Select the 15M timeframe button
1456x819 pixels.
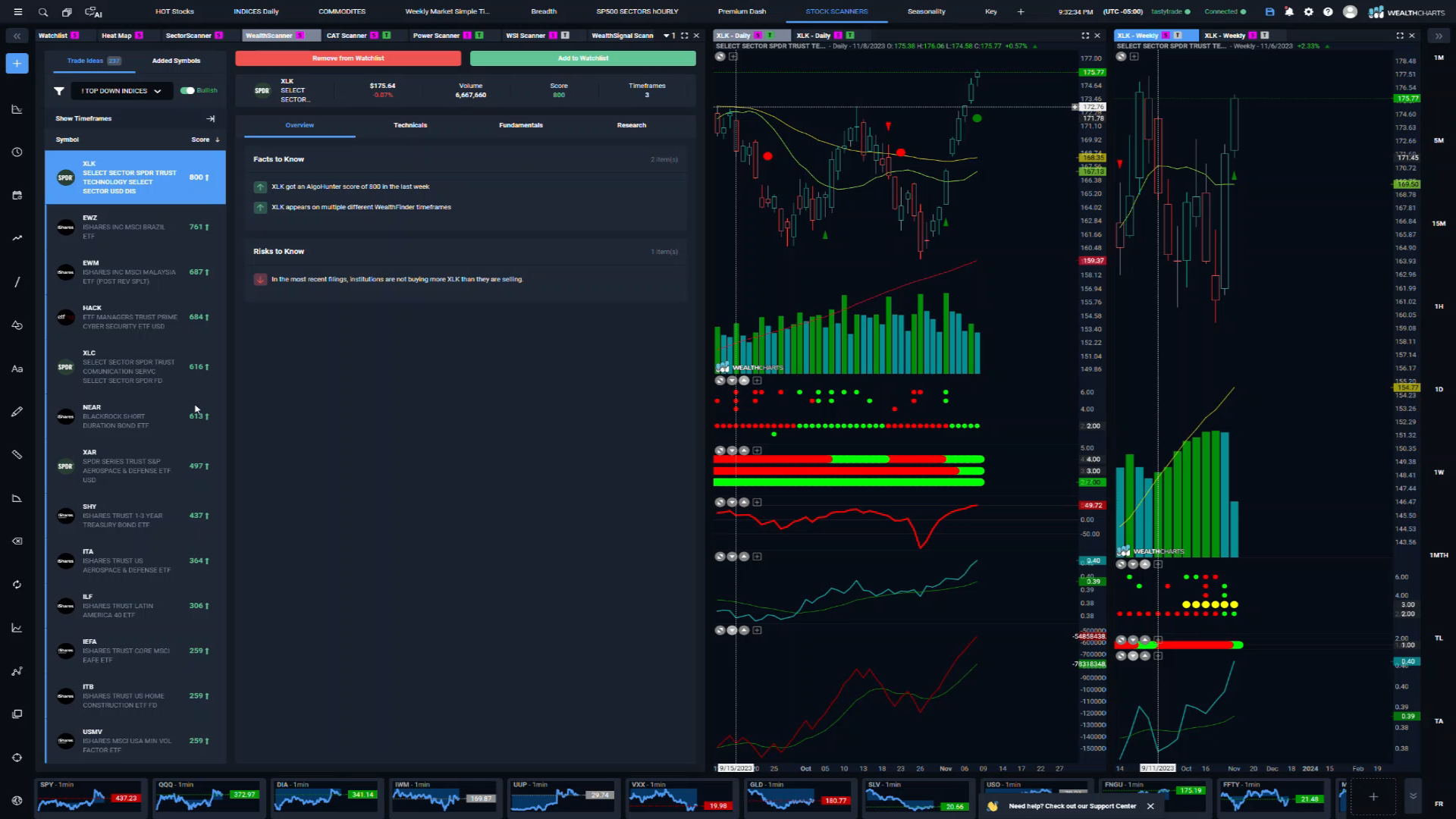click(x=1439, y=224)
